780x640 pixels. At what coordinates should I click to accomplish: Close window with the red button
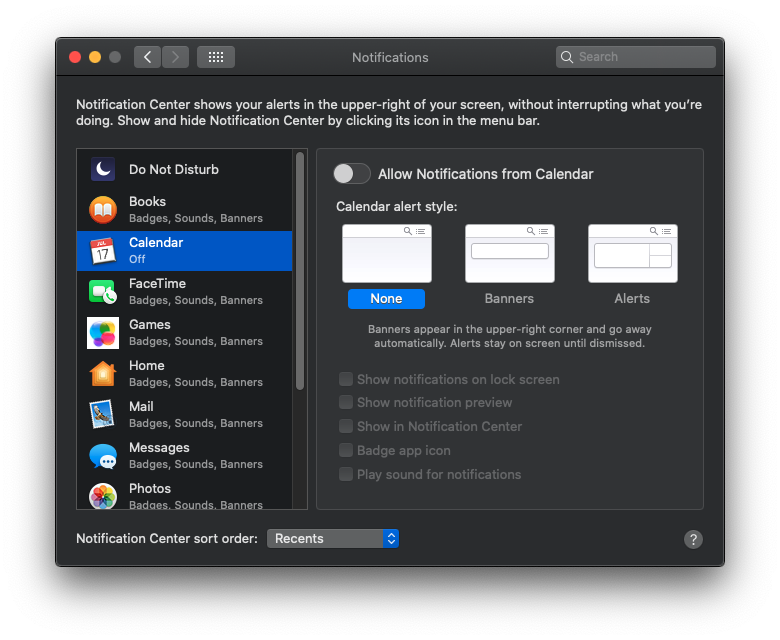[x=75, y=57]
